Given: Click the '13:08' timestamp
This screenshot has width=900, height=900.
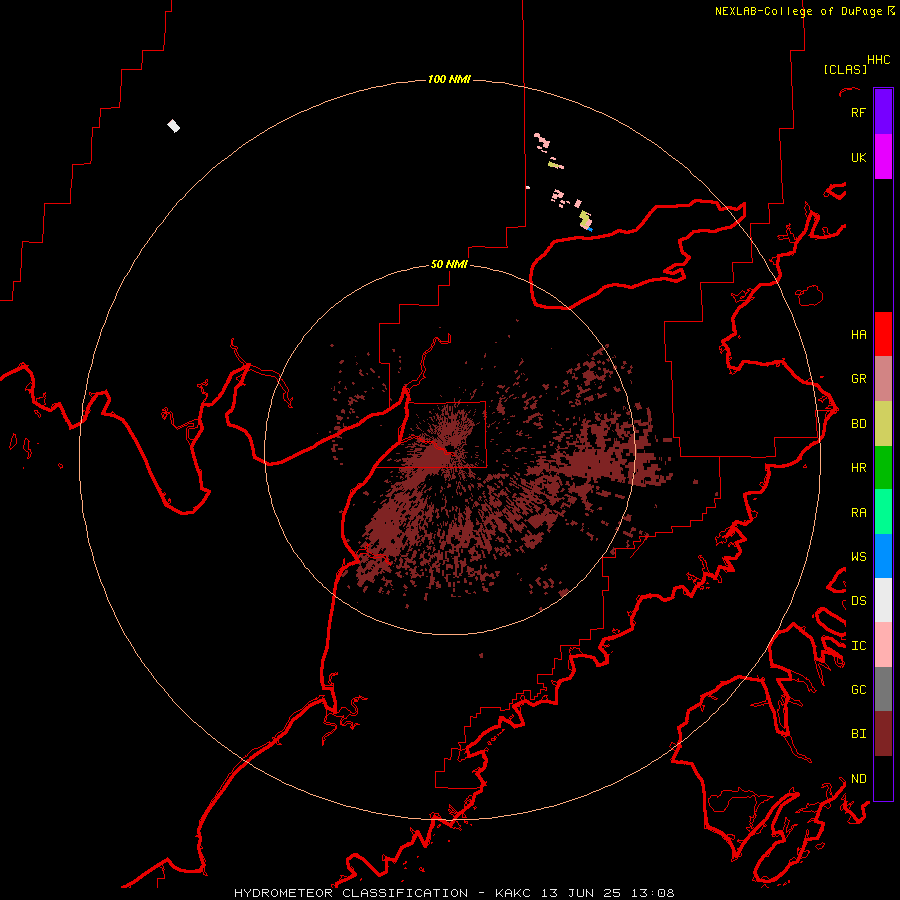Looking at the screenshot, I should tap(652, 893).
